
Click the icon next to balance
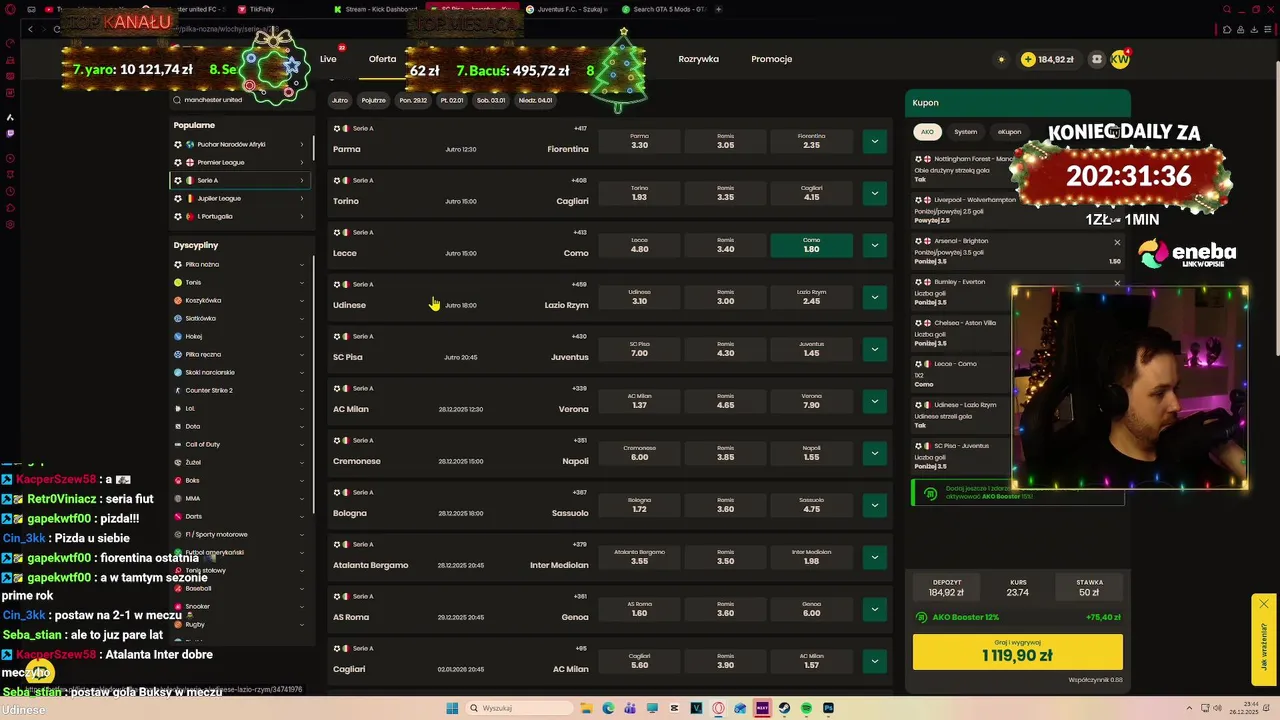click(1096, 59)
